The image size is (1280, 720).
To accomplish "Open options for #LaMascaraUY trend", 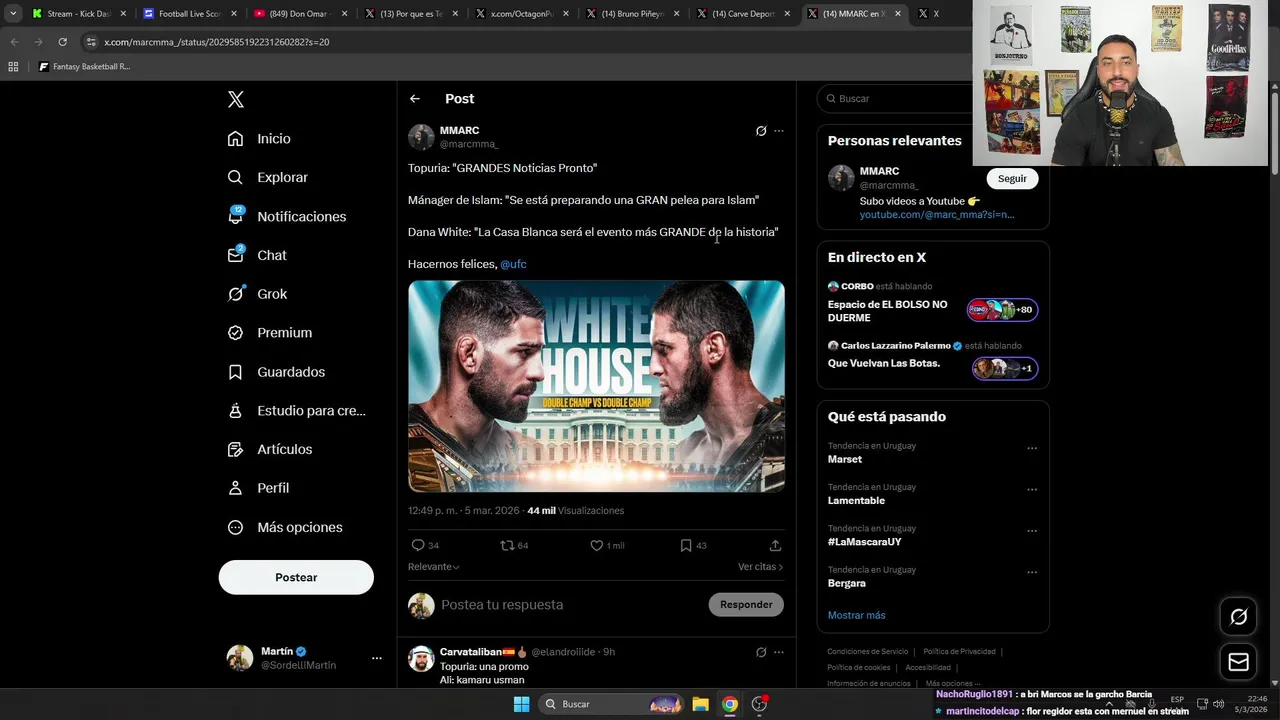I will tap(1032, 531).
